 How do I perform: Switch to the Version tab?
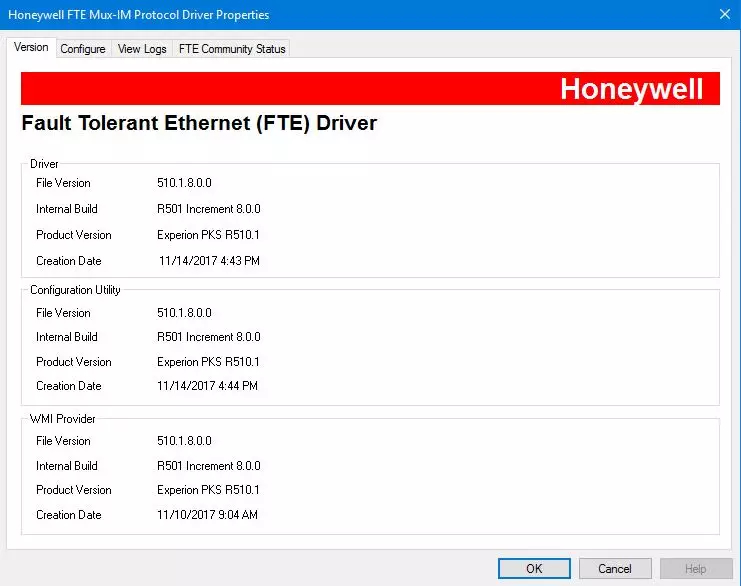[x=31, y=47]
